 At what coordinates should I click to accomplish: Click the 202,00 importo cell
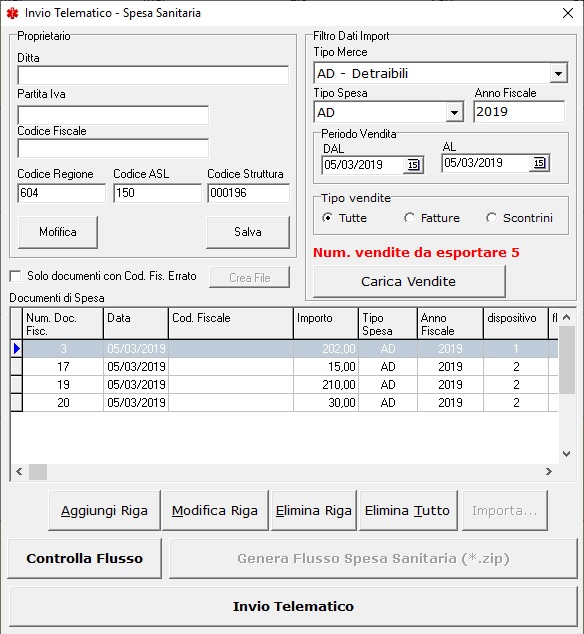[326, 349]
